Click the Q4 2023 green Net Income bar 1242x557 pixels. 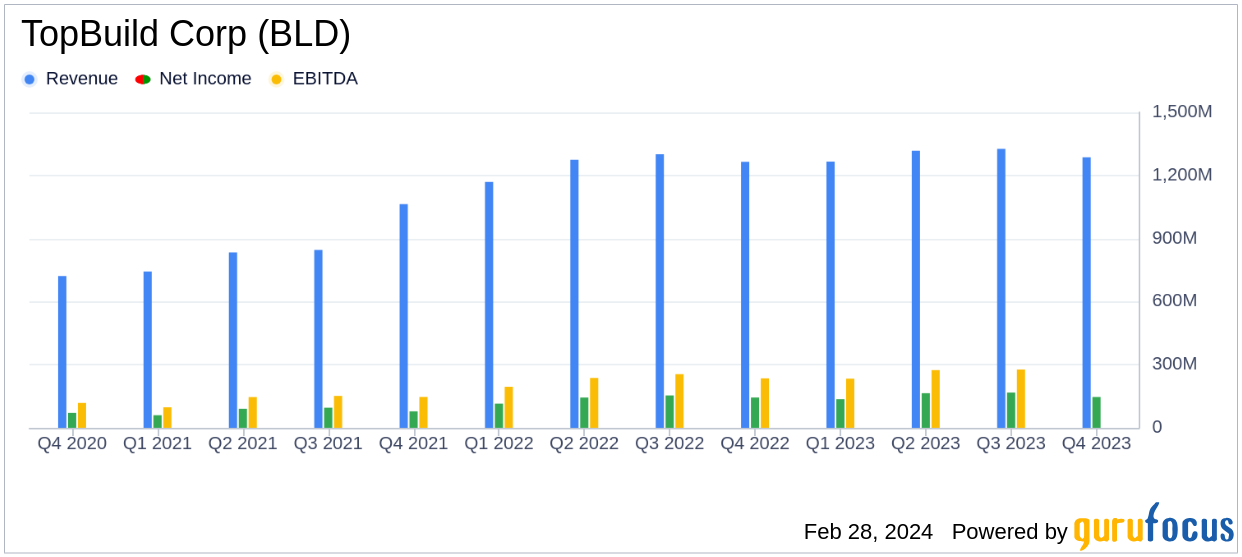pos(1096,412)
